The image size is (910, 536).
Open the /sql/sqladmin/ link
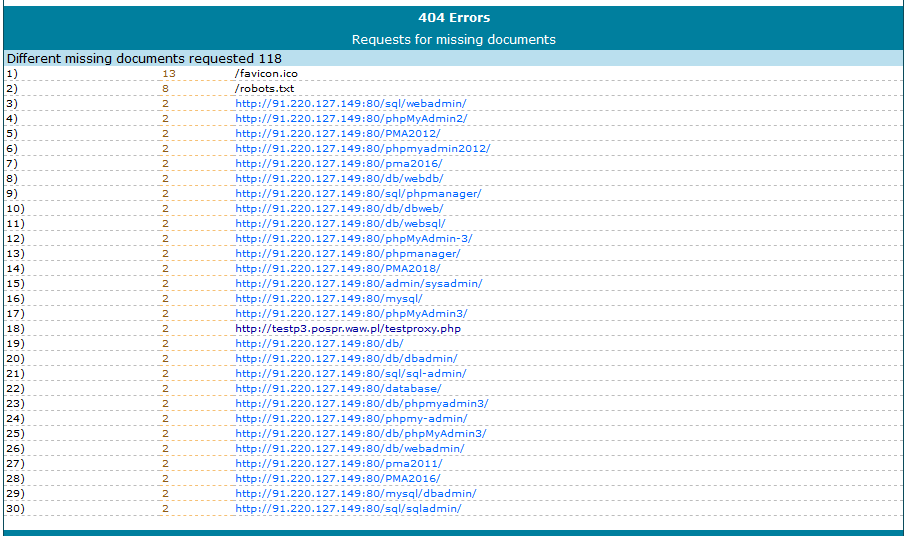(x=348, y=509)
